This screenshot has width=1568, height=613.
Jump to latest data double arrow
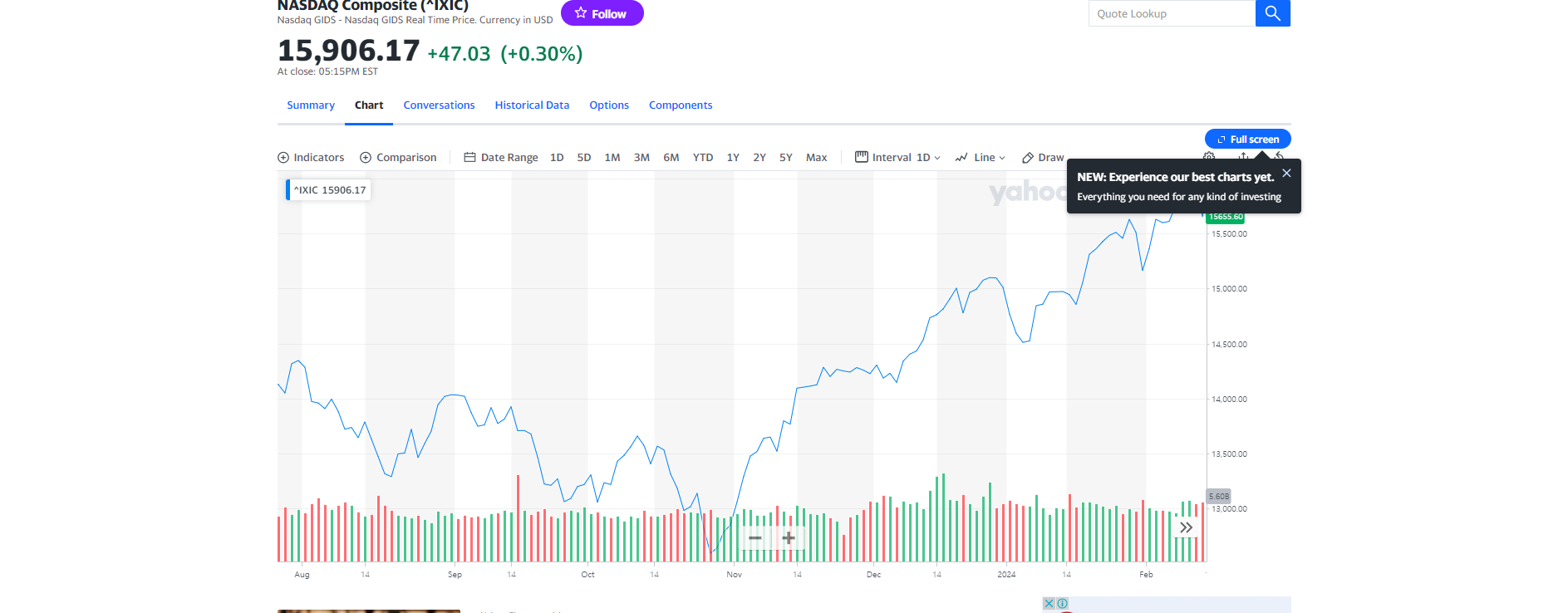click(1186, 527)
